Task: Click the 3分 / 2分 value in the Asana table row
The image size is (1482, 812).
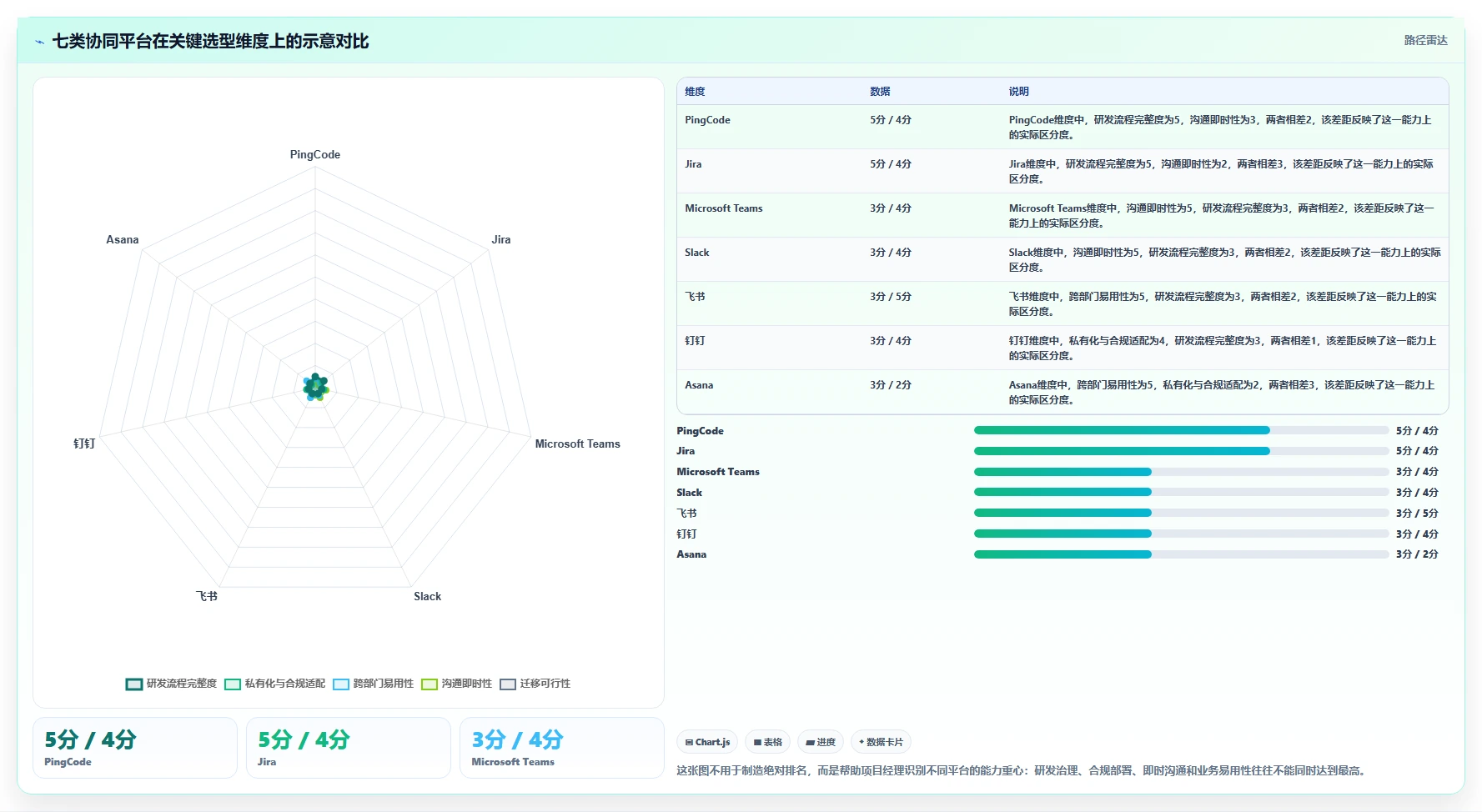Action: pyautogui.click(x=891, y=385)
